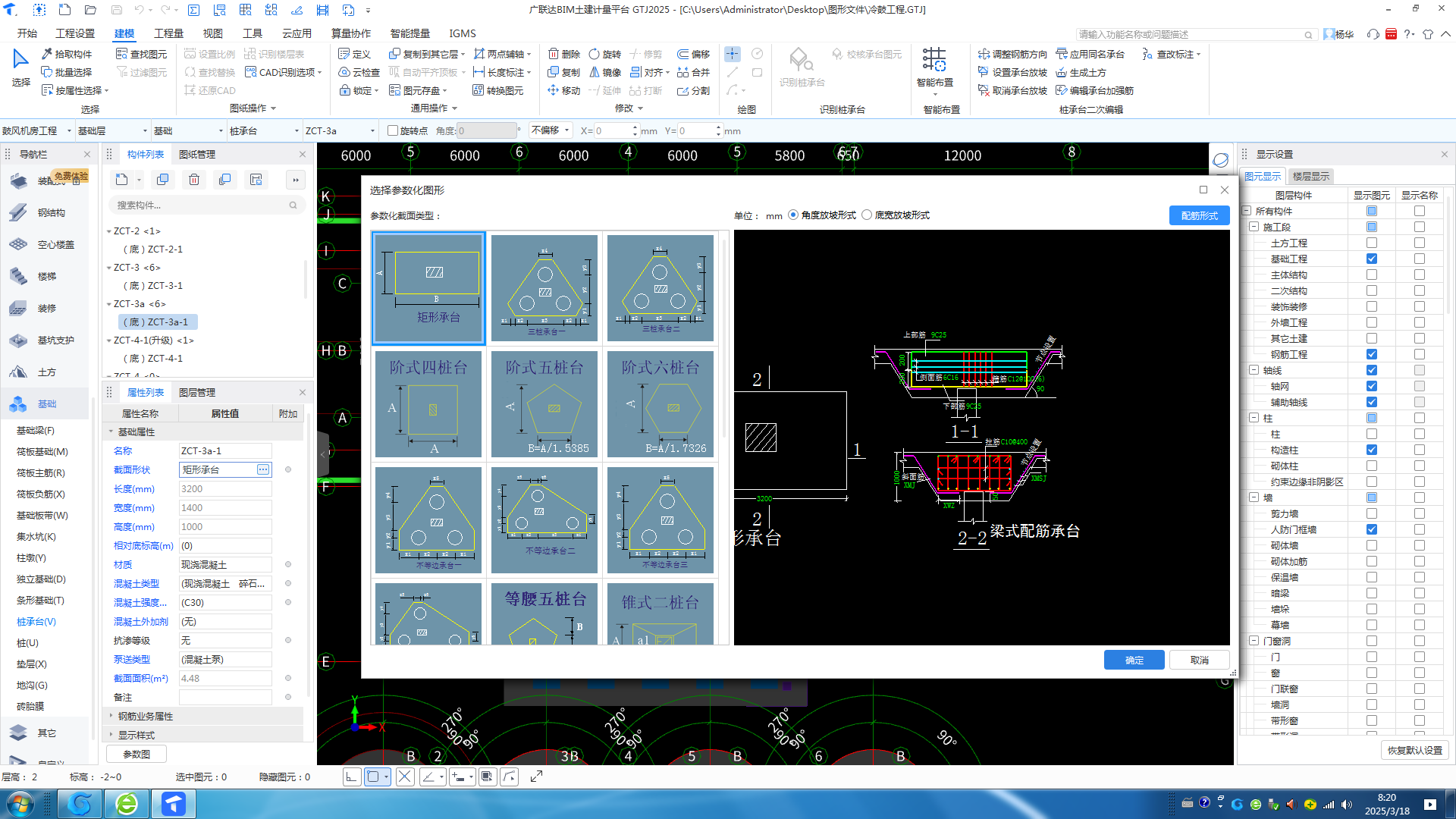Open the 工程设置 ribbon tab

pos(75,33)
